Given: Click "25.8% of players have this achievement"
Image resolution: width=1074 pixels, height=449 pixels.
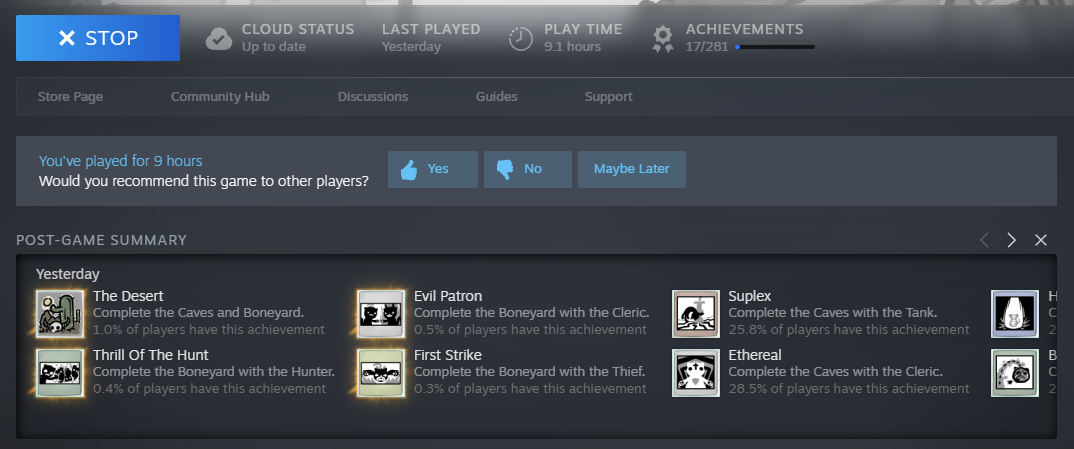Looking at the screenshot, I should coord(849,330).
